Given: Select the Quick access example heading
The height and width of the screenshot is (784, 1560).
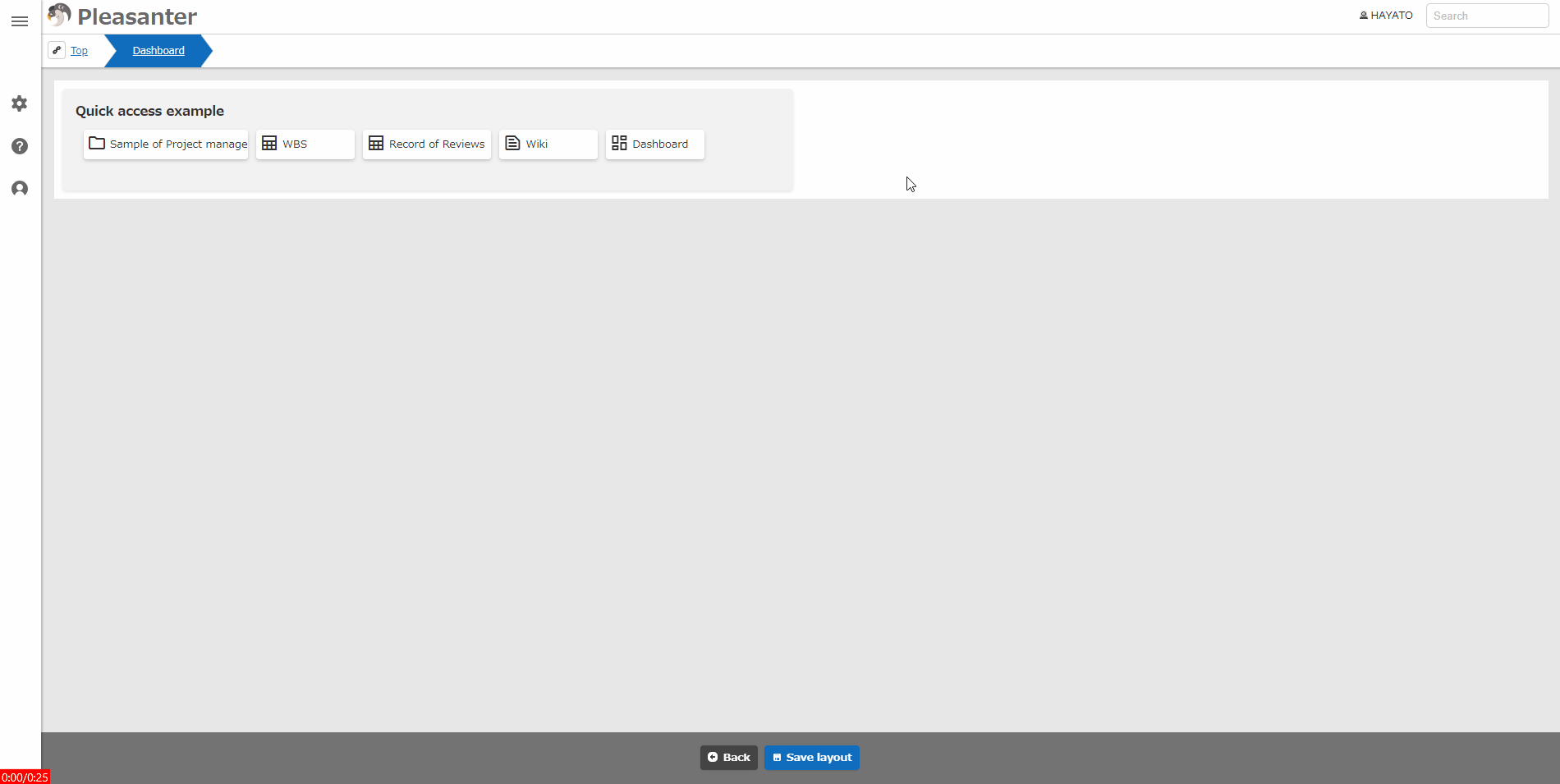Looking at the screenshot, I should coord(149,111).
